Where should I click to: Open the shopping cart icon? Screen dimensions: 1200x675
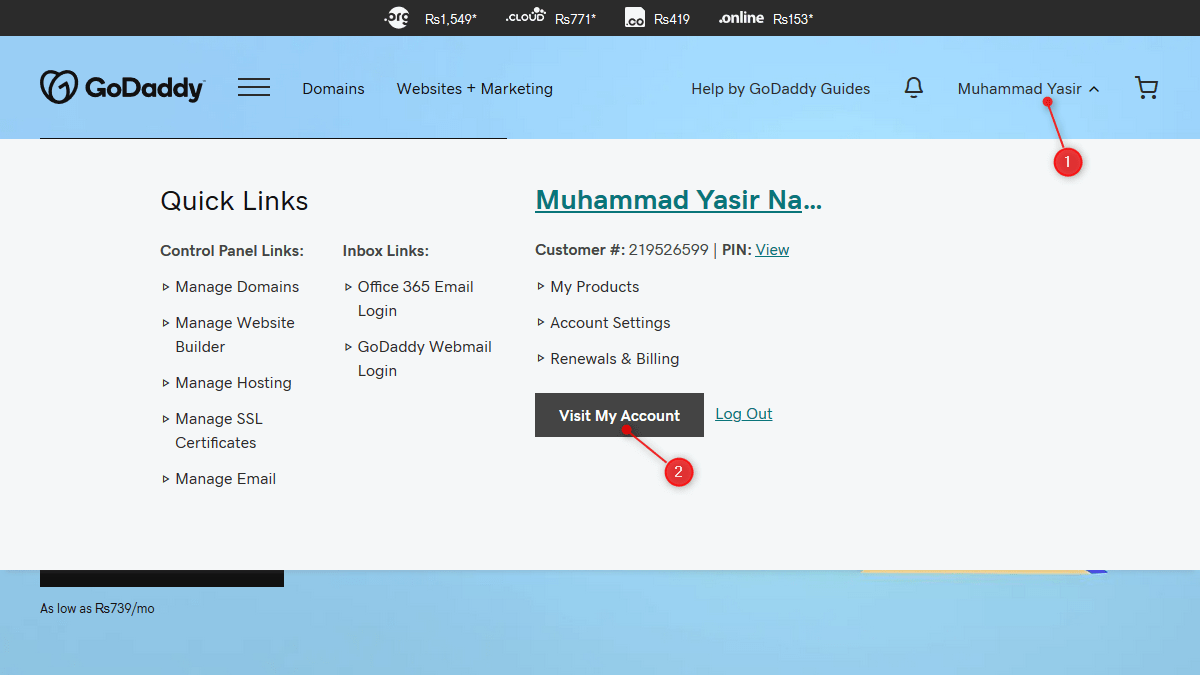tap(1146, 88)
